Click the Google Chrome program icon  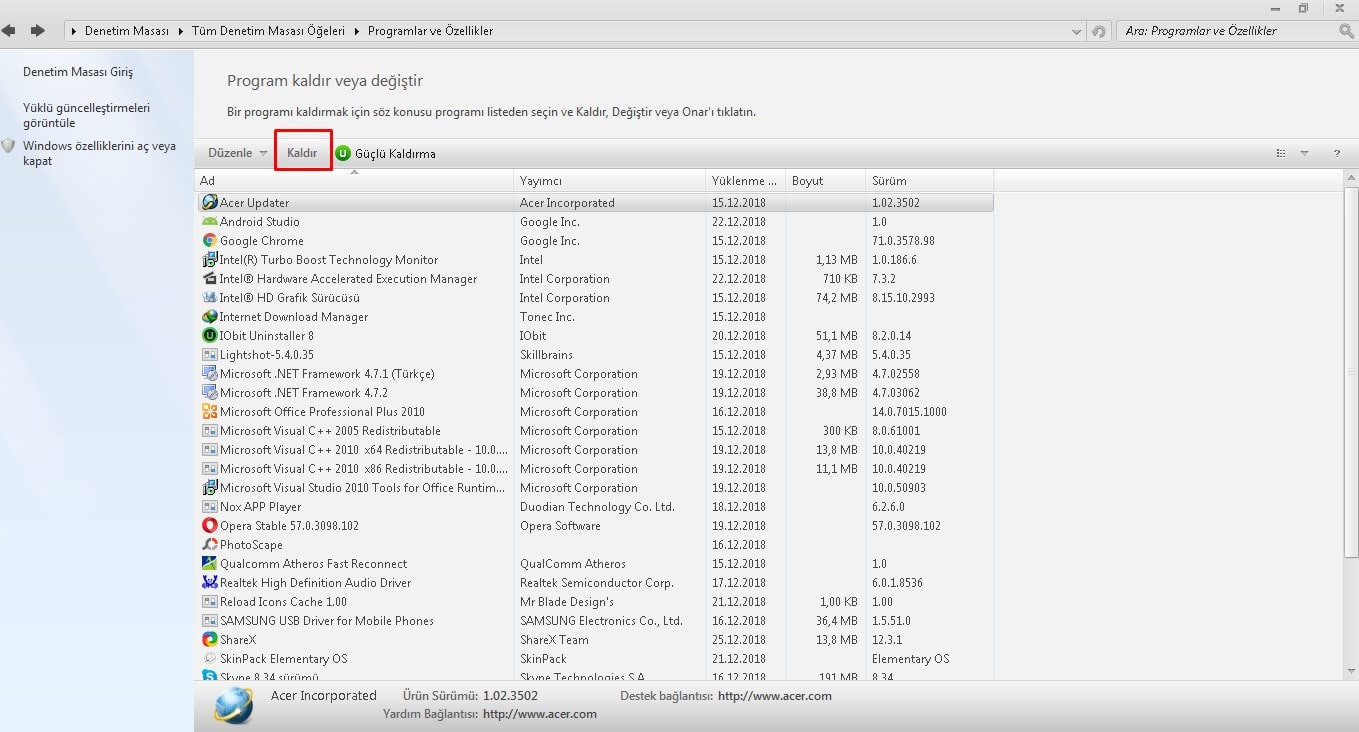pos(209,241)
